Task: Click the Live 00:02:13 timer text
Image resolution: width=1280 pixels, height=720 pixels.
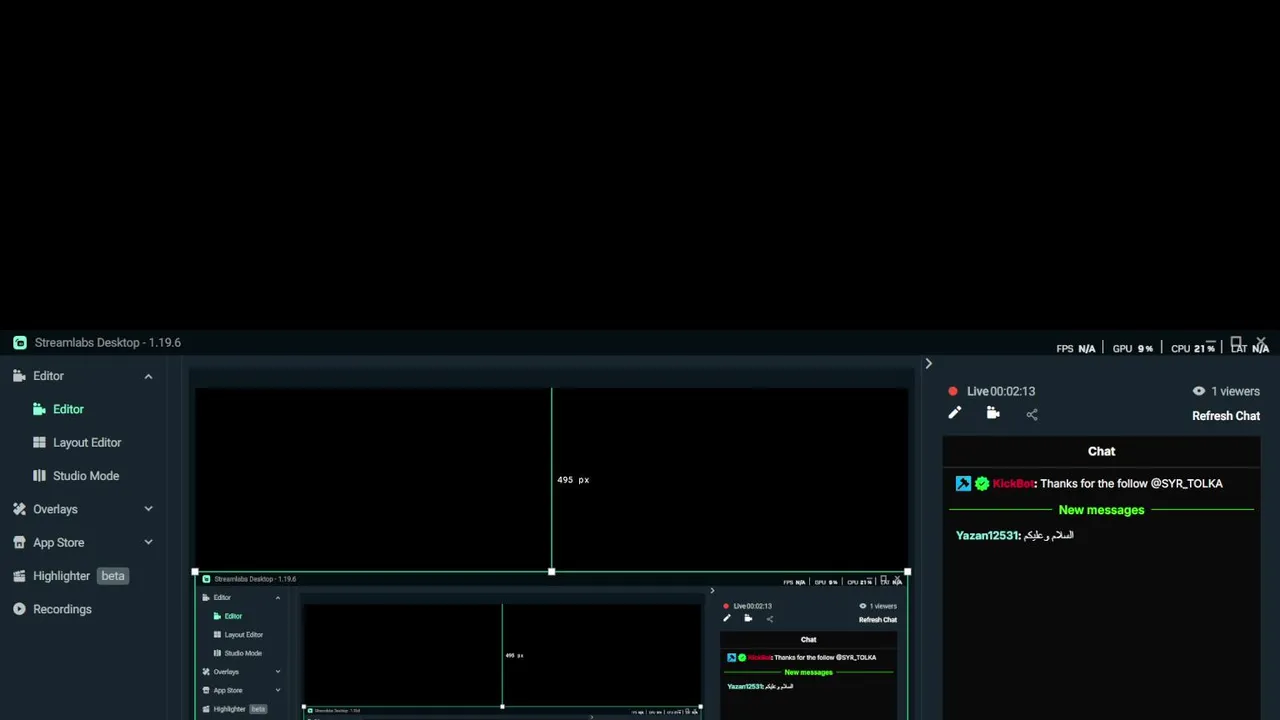Action: point(1001,391)
